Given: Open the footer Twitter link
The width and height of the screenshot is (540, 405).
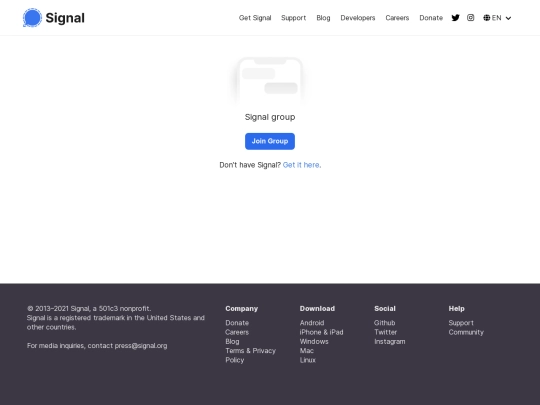Looking at the screenshot, I should tap(385, 332).
